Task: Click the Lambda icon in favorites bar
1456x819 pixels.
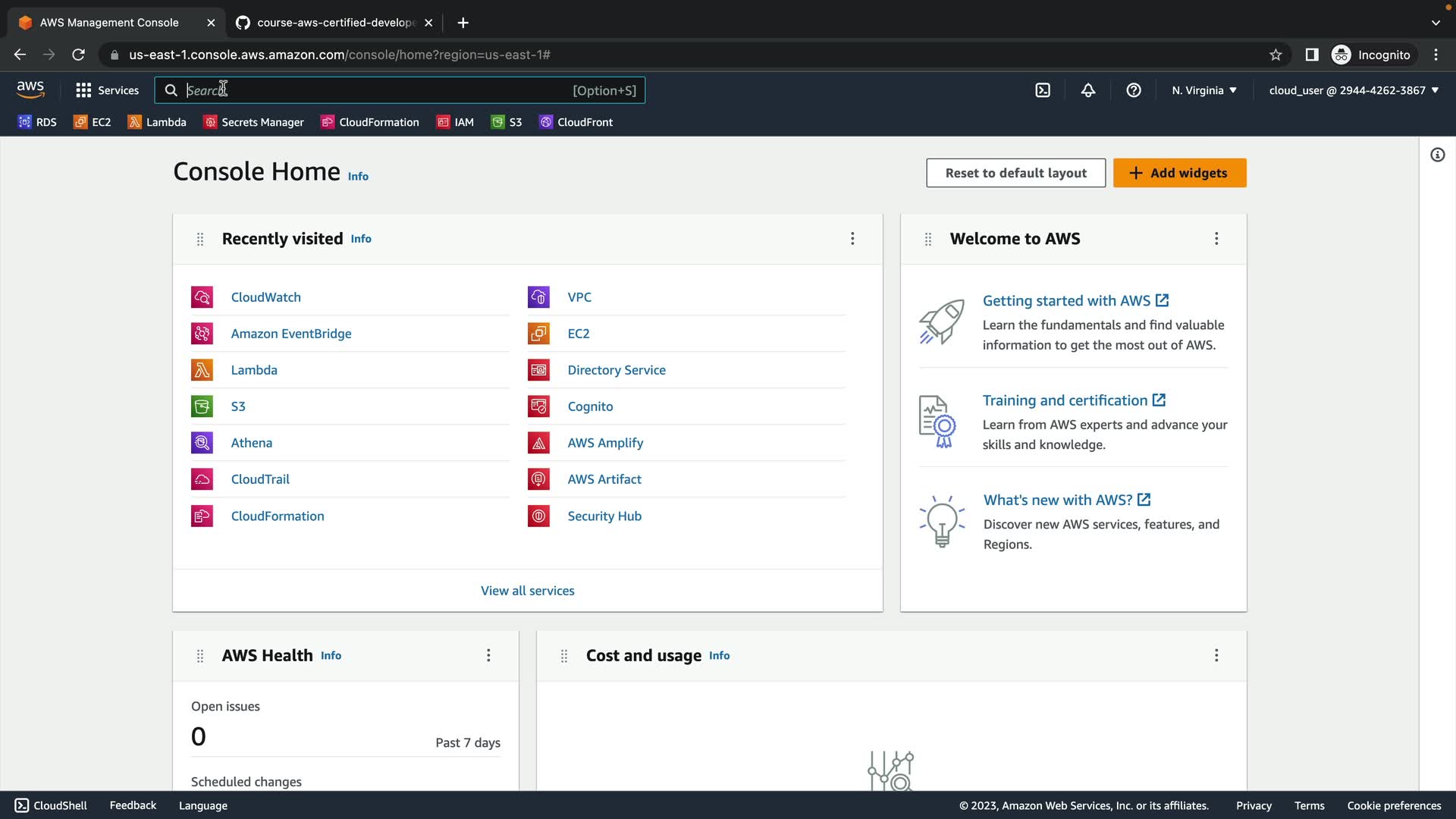Action: [134, 122]
